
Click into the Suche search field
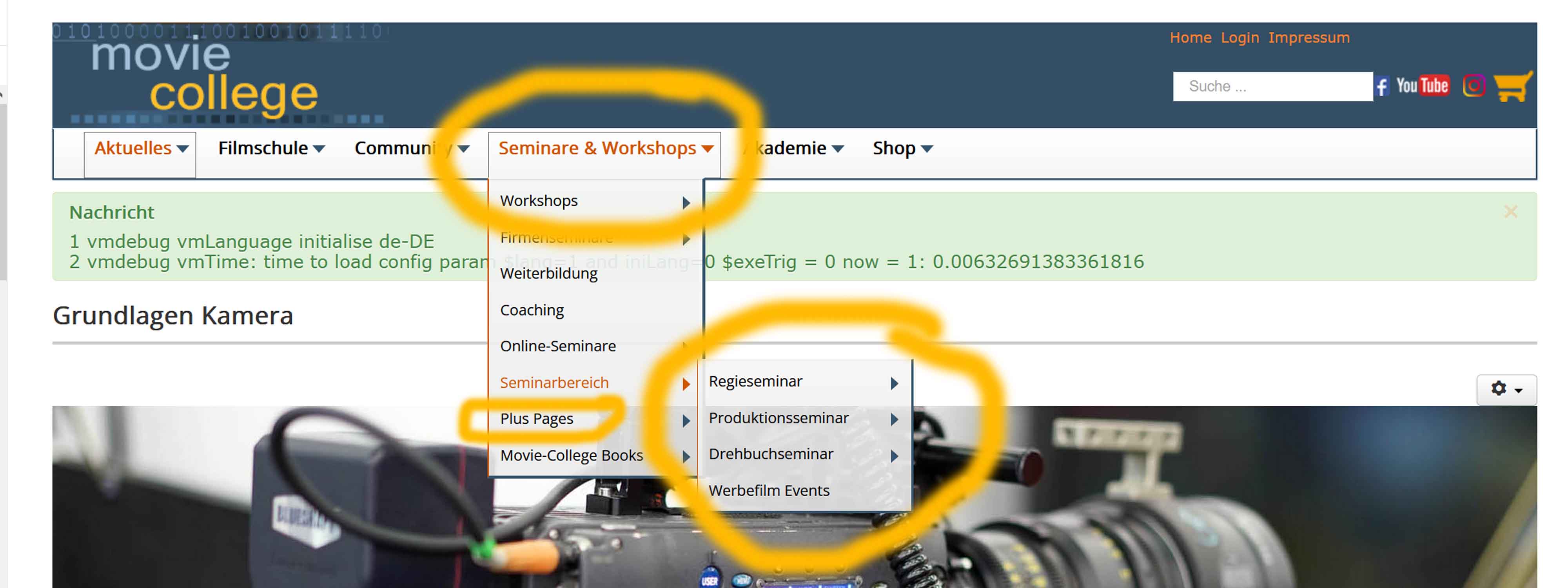click(1272, 86)
